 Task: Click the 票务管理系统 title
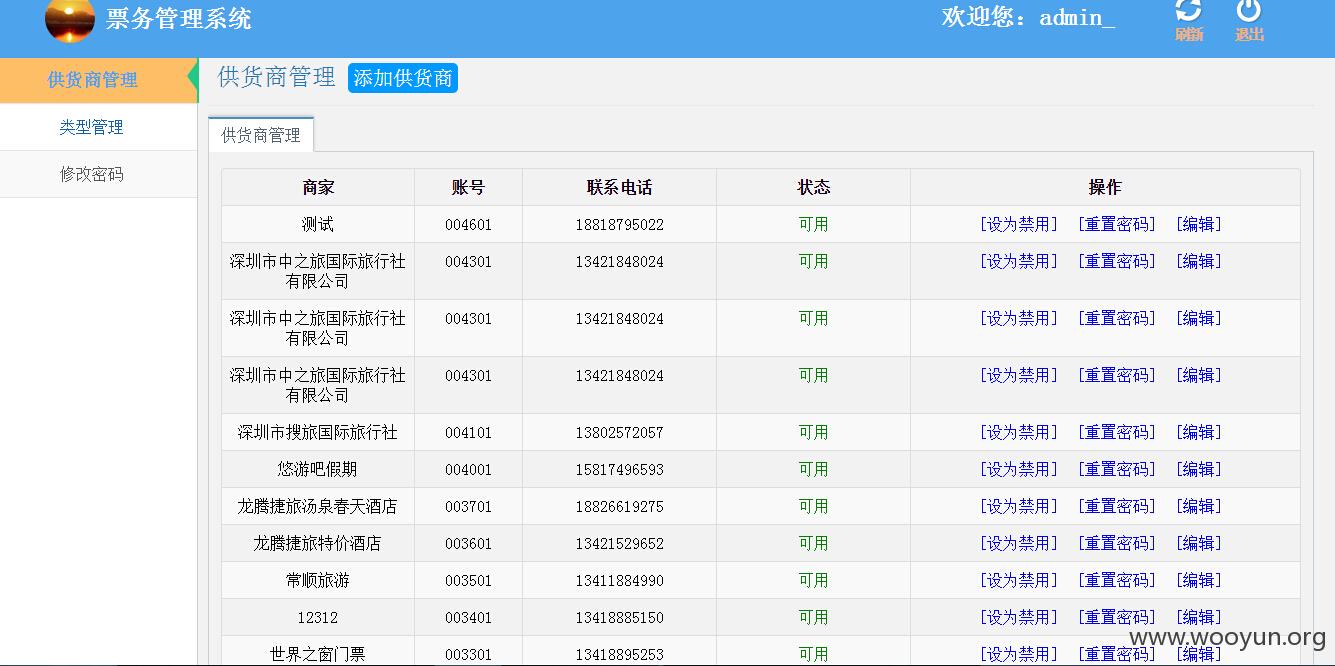[179, 19]
